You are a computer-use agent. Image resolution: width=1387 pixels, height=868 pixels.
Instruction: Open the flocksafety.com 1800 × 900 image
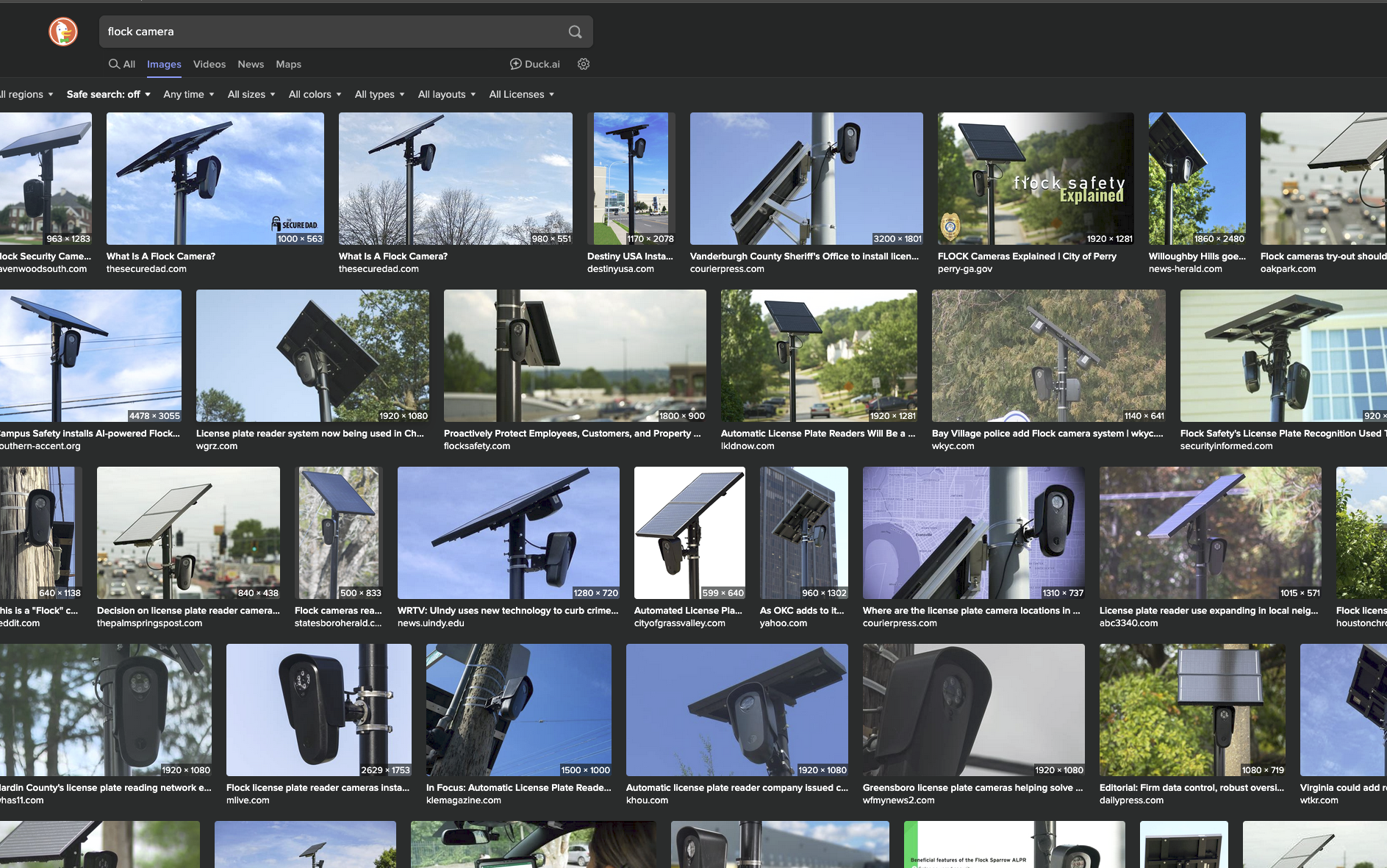[575, 356]
